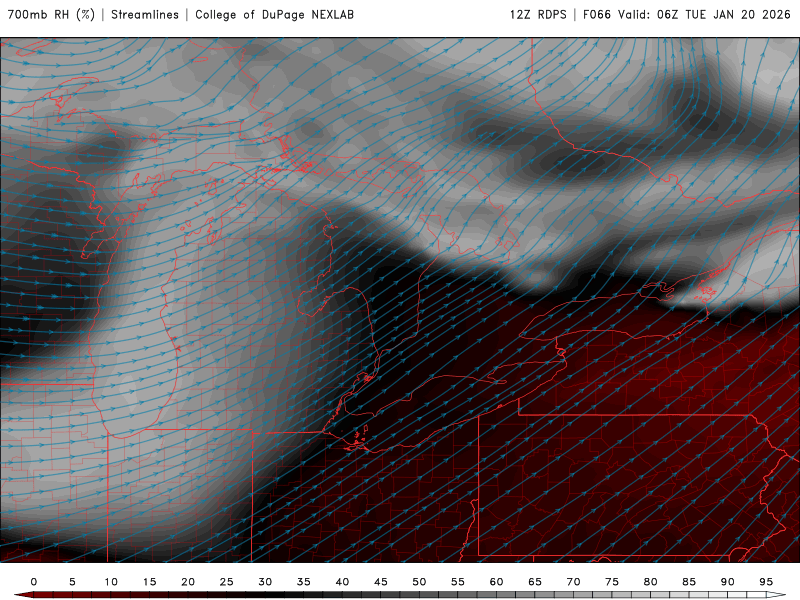Click the colorbar label "10"
The image size is (800, 600).
coord(111,582)
